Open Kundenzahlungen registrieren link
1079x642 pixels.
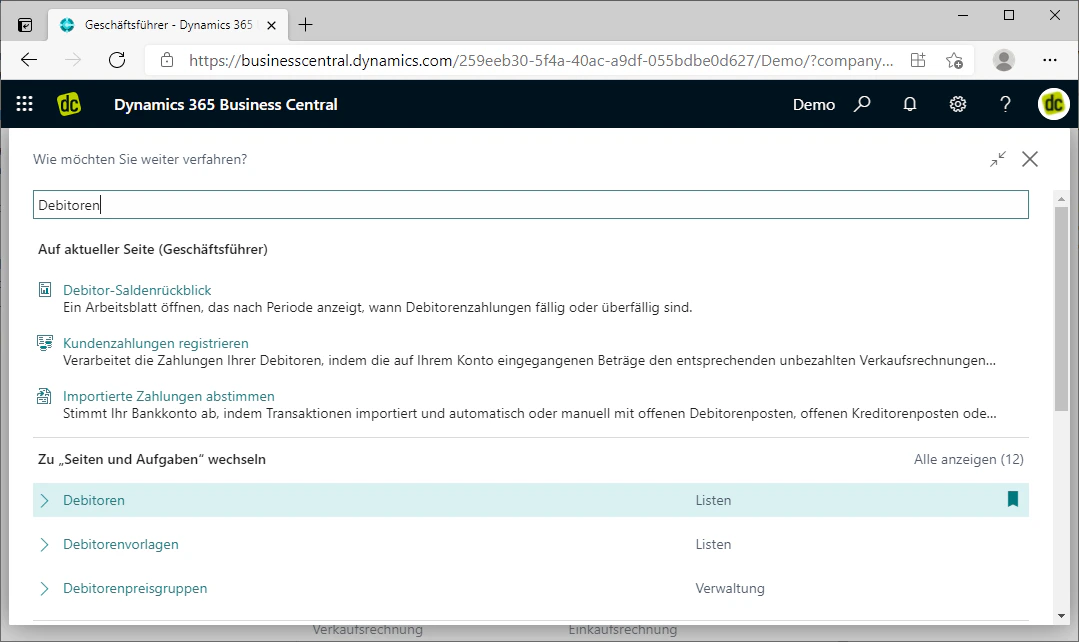[x=156, y=343]
